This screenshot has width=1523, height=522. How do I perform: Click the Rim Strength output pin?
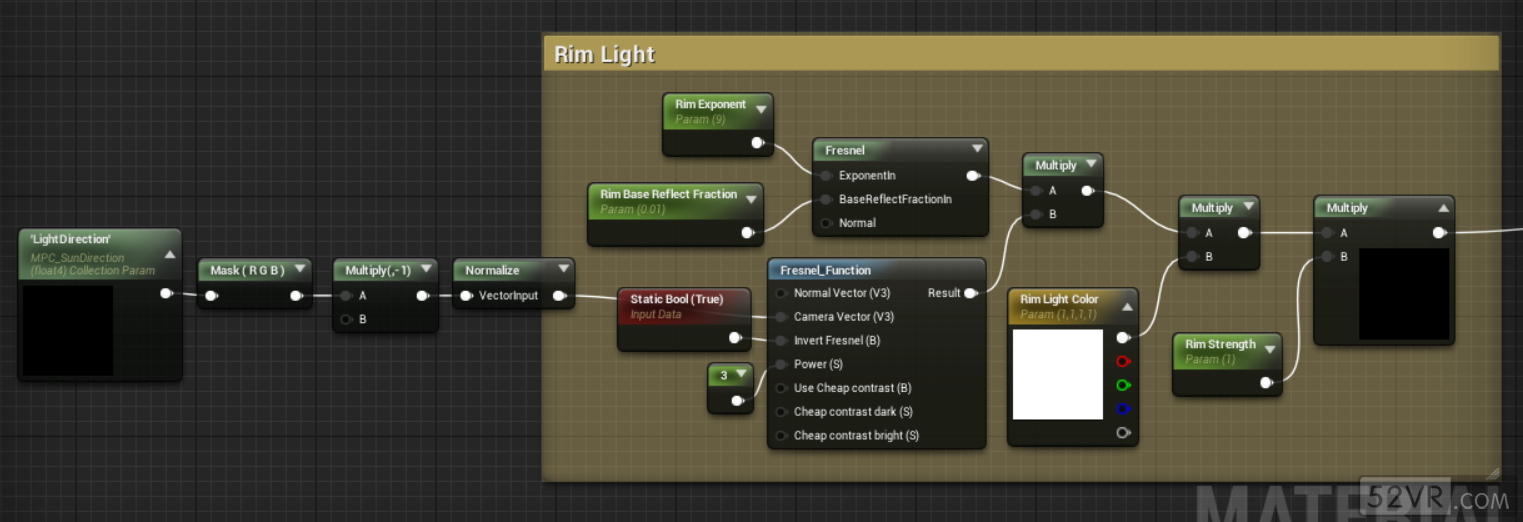click(x=1266, y=383)
